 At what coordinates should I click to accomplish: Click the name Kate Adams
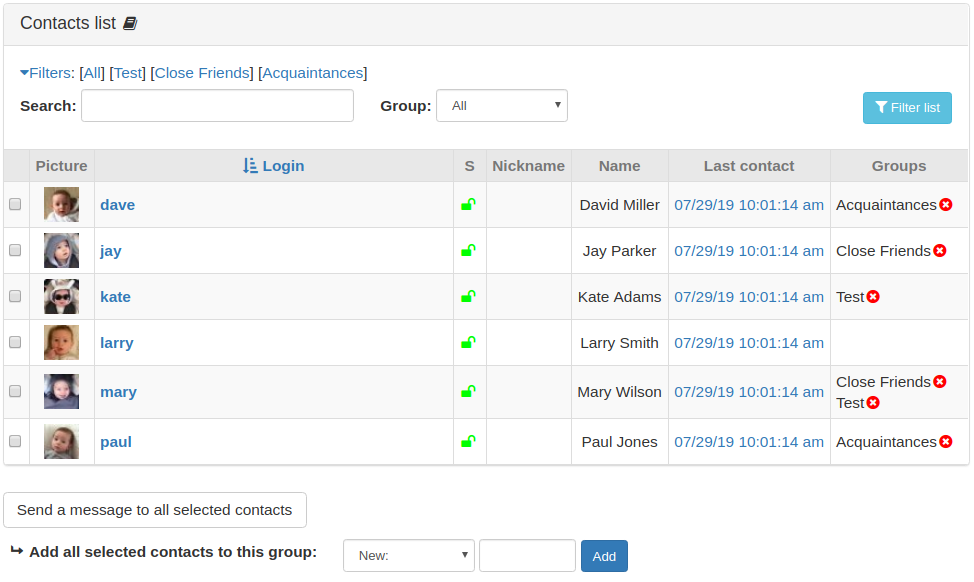point(619,296)
